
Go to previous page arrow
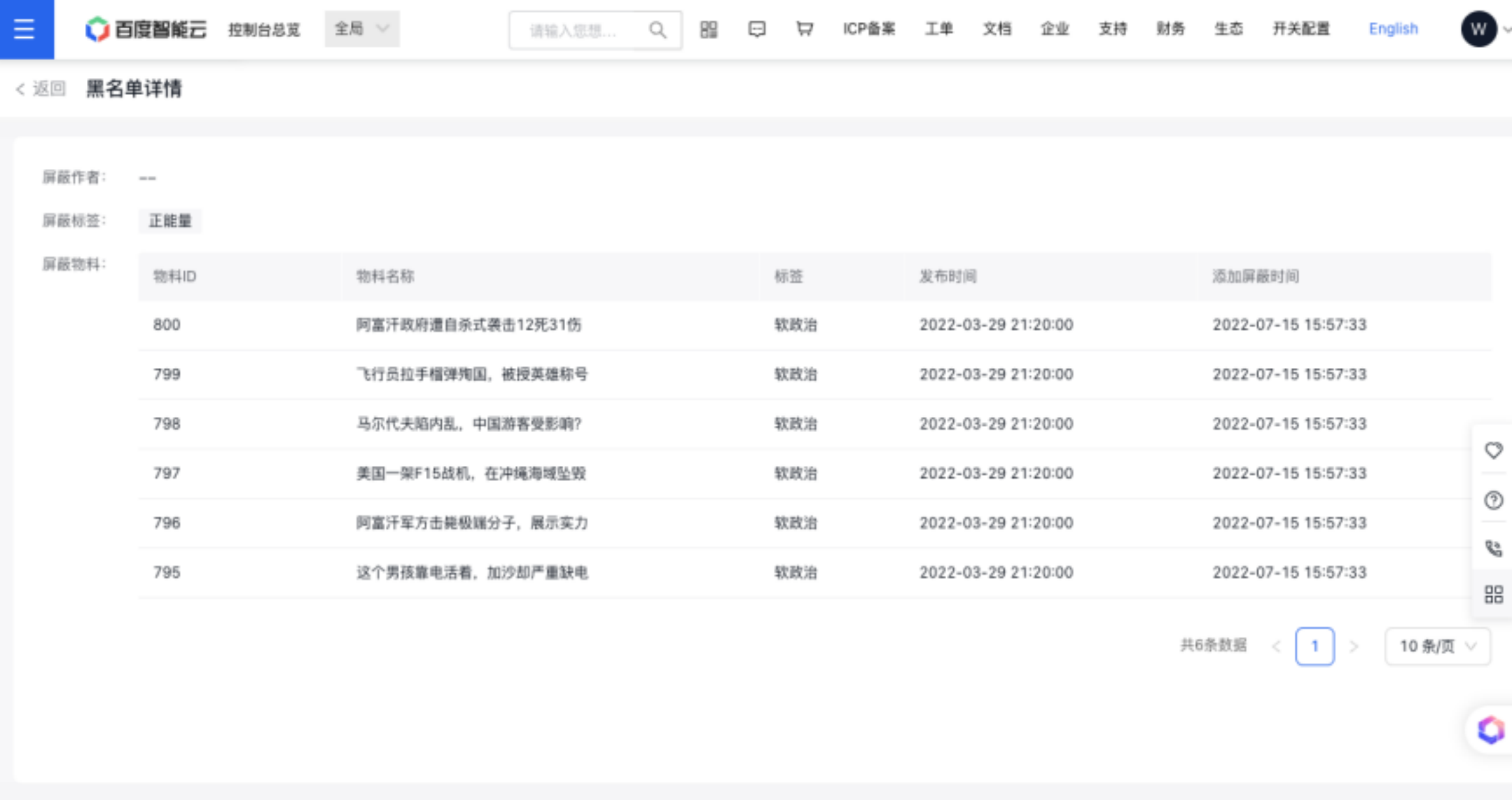[1276, 646]
